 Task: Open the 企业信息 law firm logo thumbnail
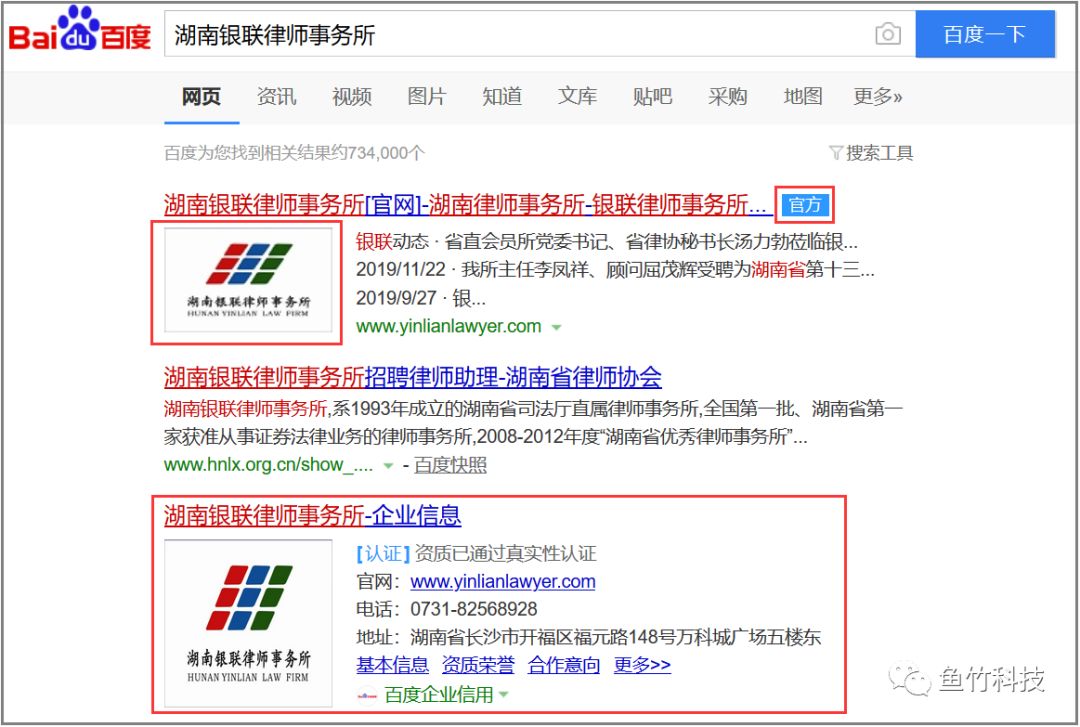248,625
